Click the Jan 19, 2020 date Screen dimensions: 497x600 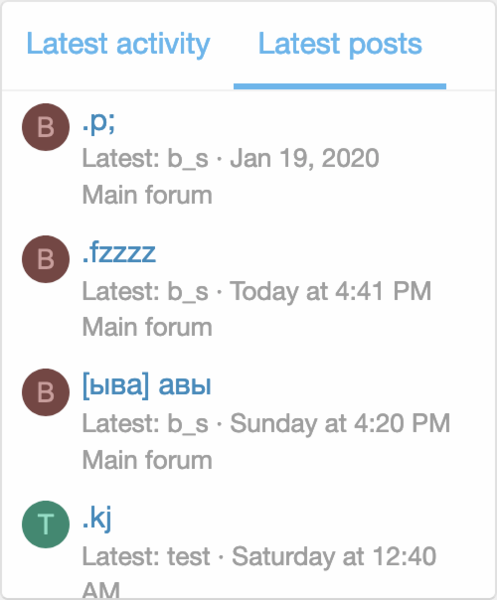pos(305,158)
